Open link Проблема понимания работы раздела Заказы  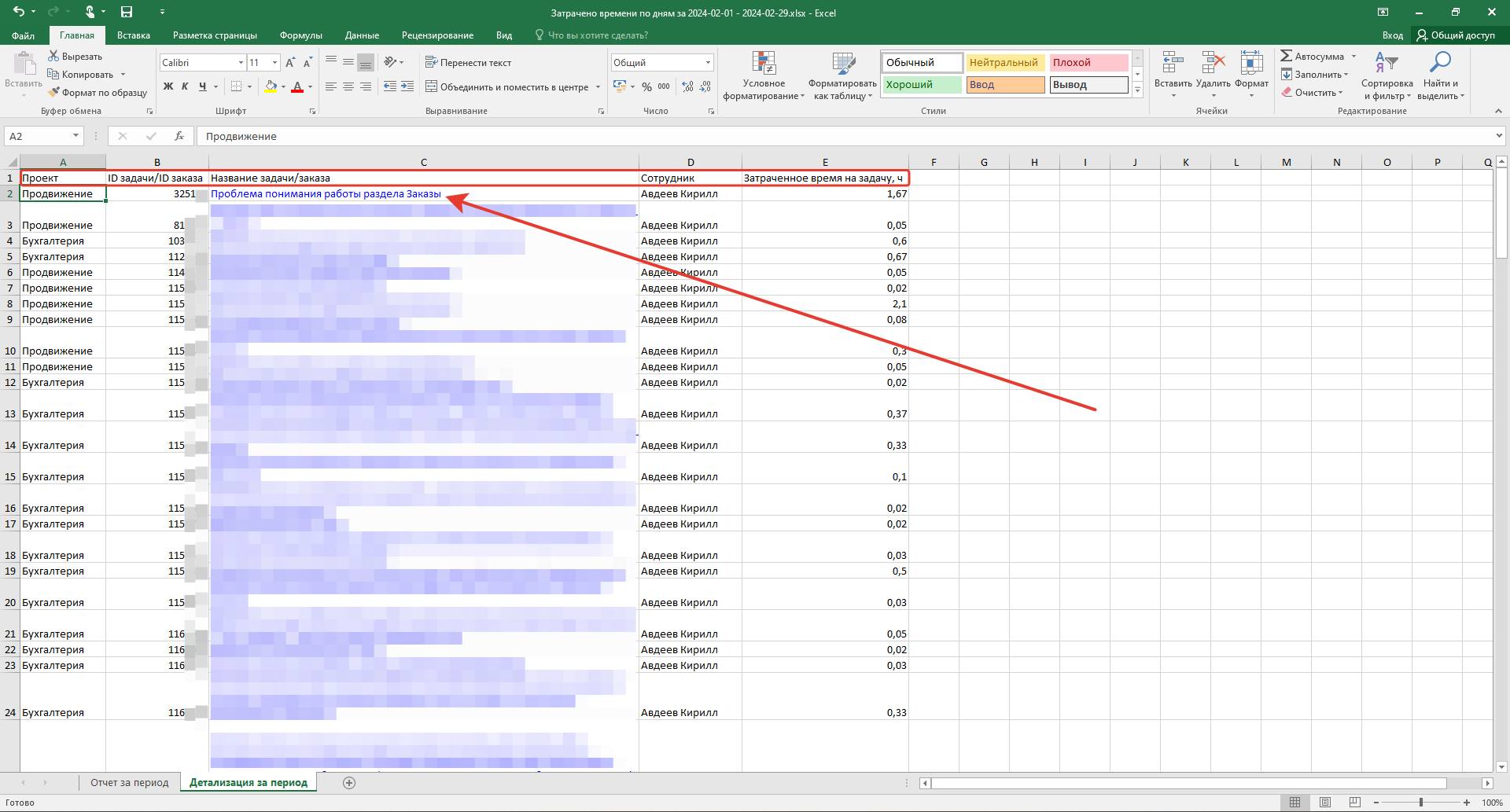click(326, 193)
